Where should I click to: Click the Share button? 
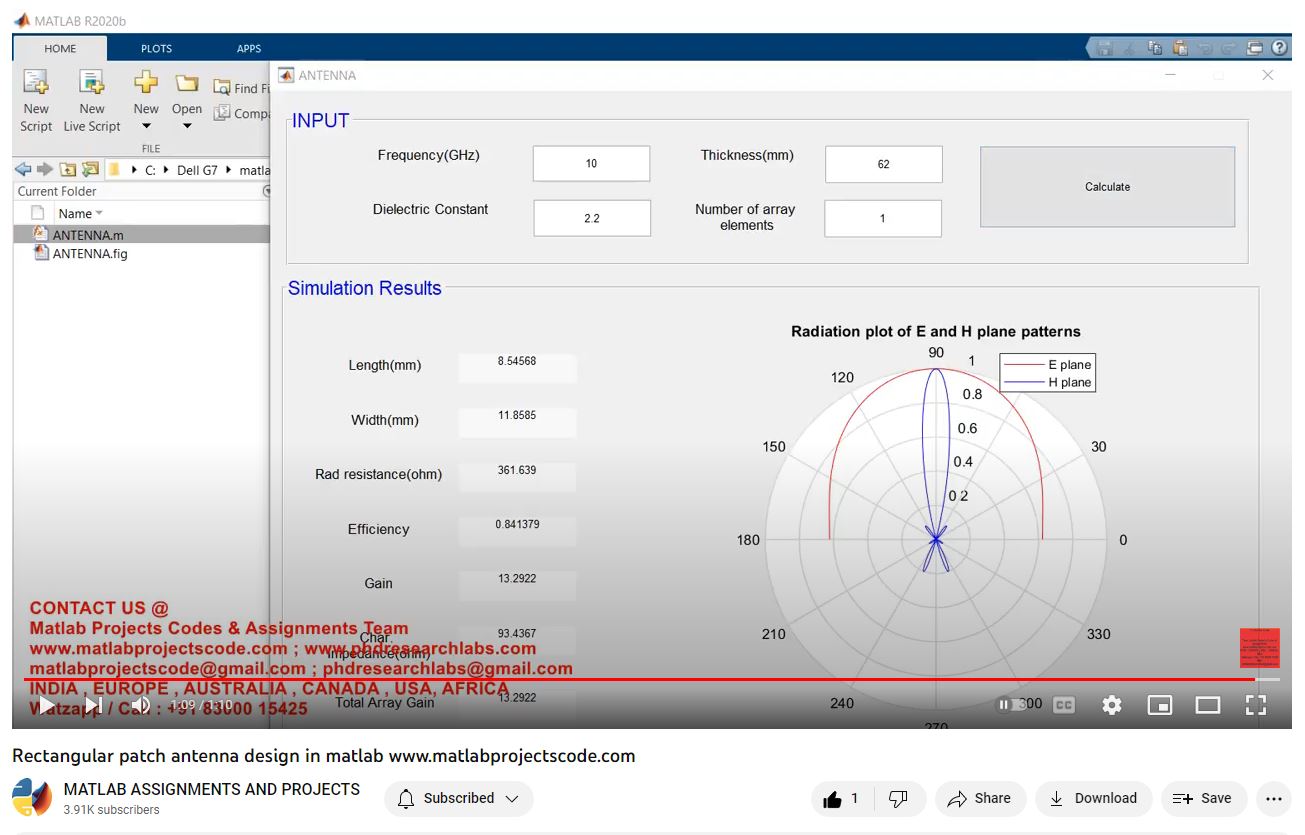(x=980, y=798)
